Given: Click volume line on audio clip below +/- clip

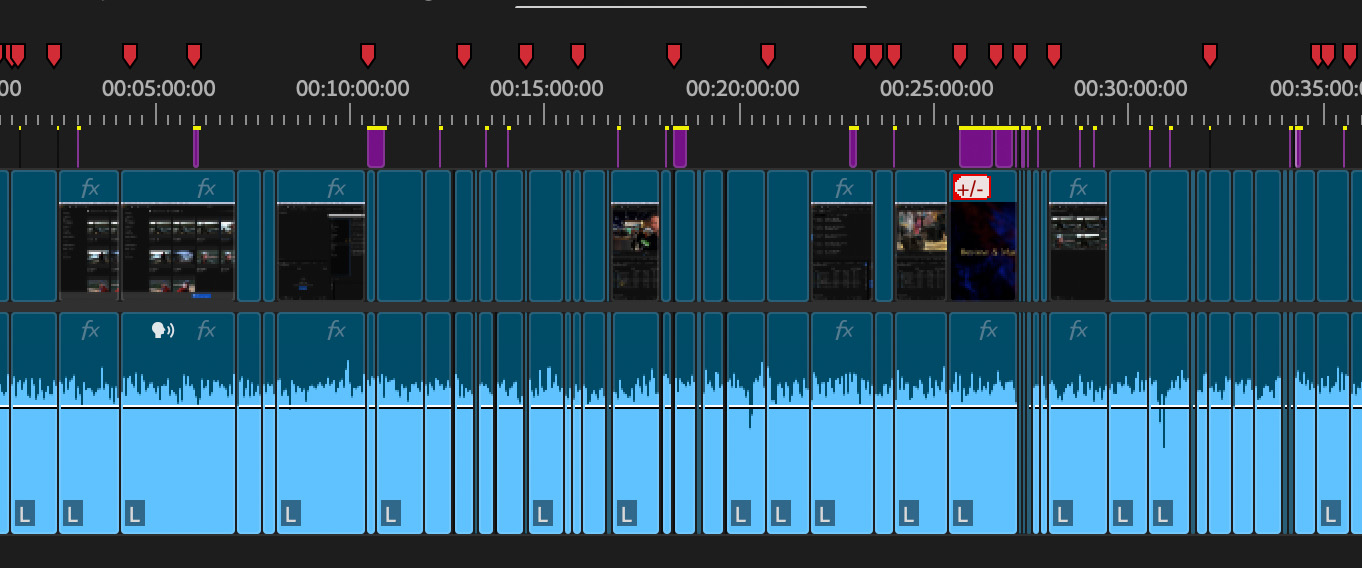Looking at the screenshot, I should 983,407.
